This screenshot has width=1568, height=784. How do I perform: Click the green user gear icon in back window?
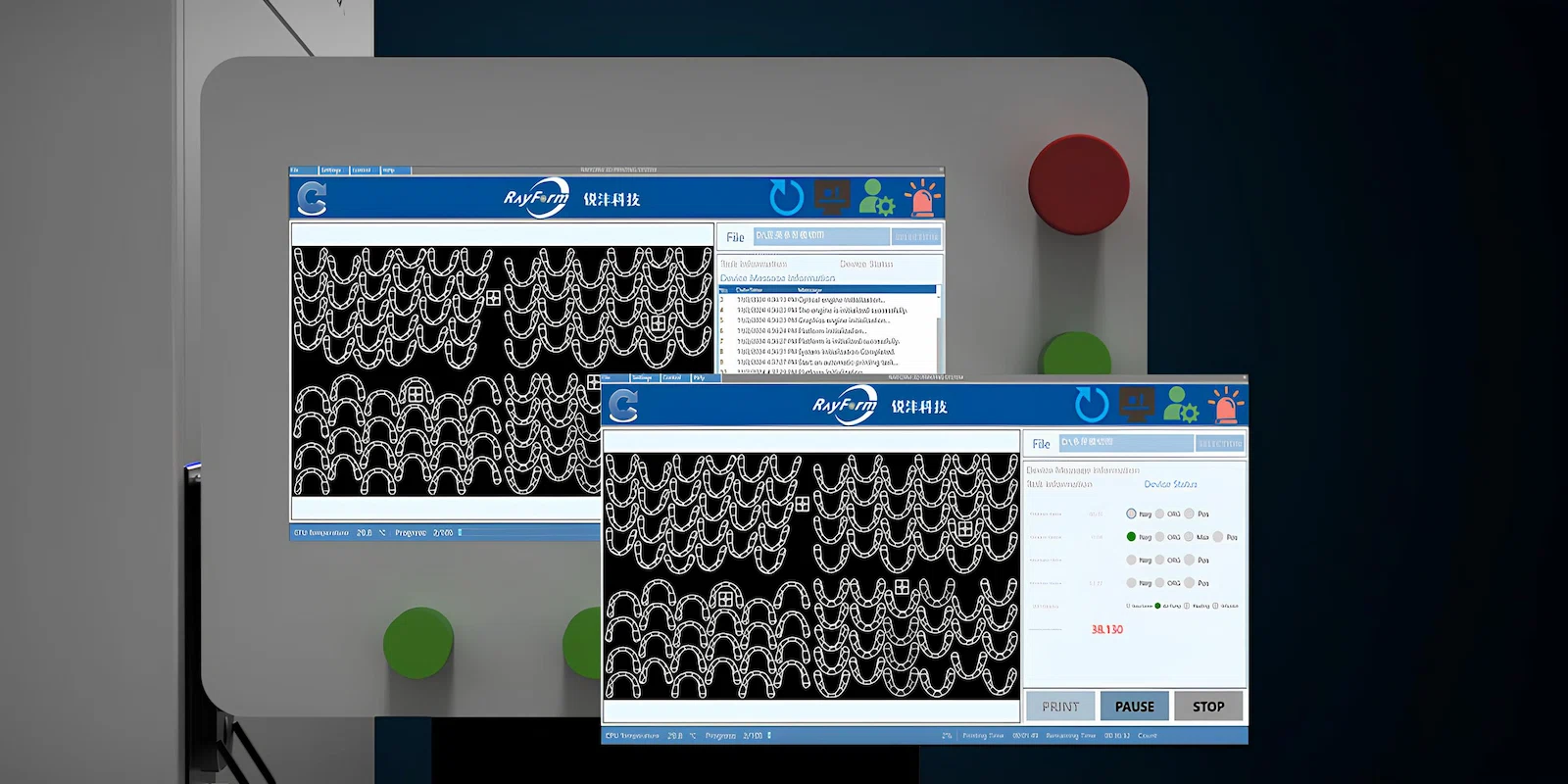(x=876, y=198)
